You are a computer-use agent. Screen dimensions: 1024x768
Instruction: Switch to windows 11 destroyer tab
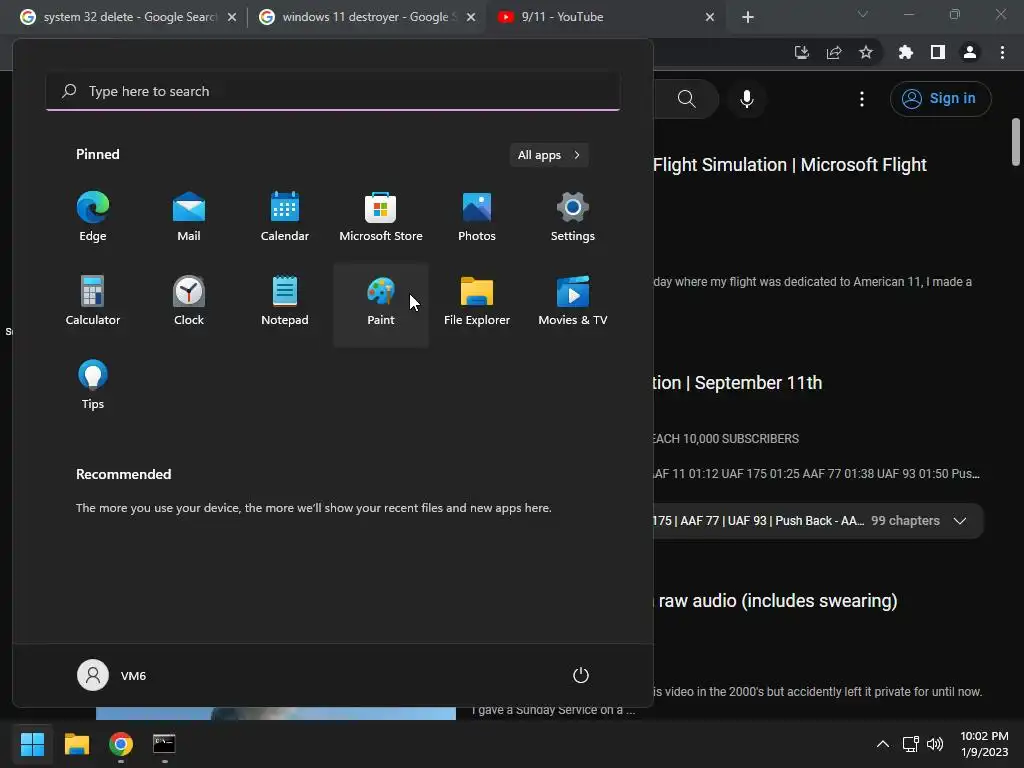tap(365, 17)
